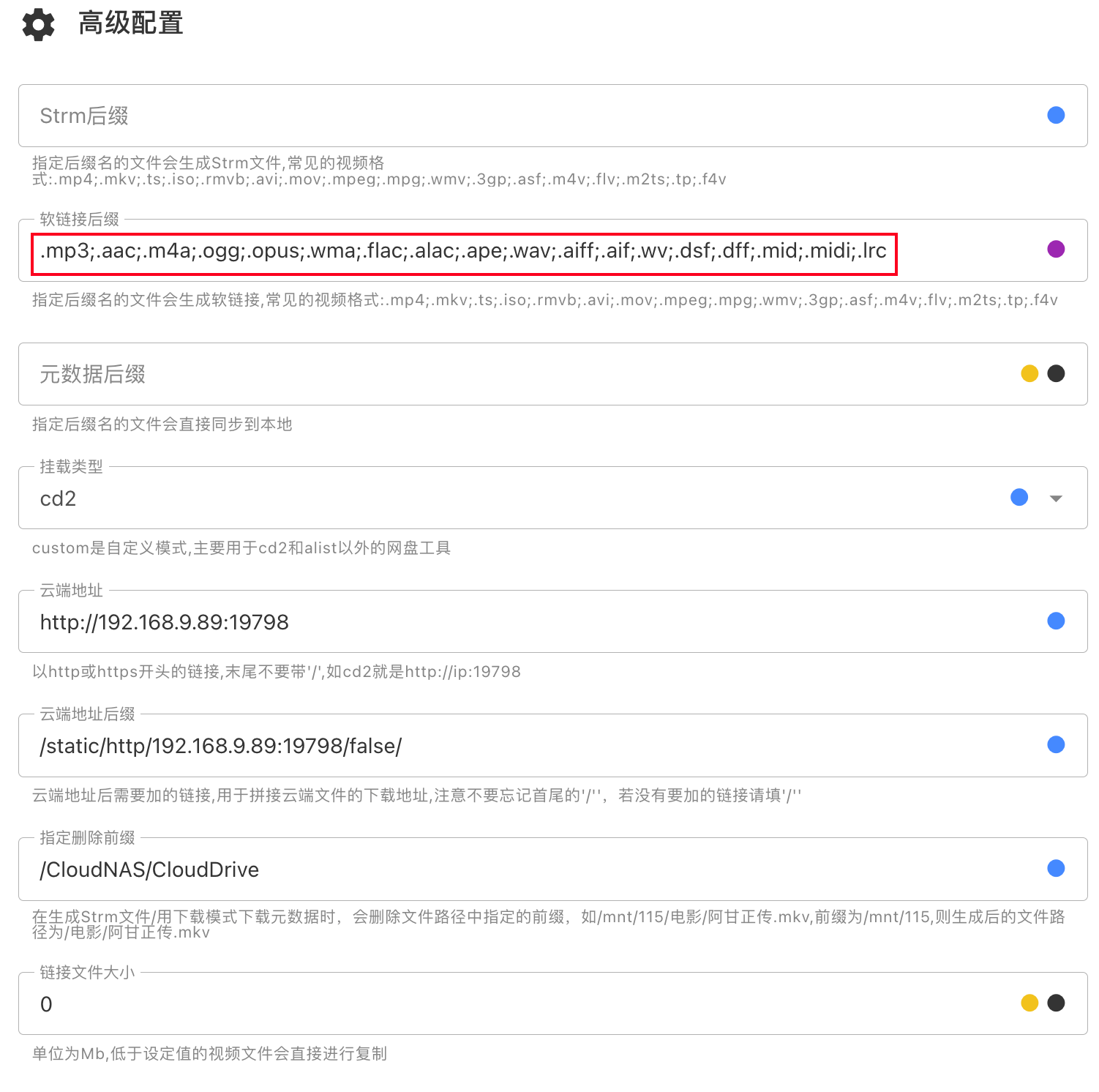Click the gear icon beside 高级配置

pyautogui.click(x=38, y=25)
